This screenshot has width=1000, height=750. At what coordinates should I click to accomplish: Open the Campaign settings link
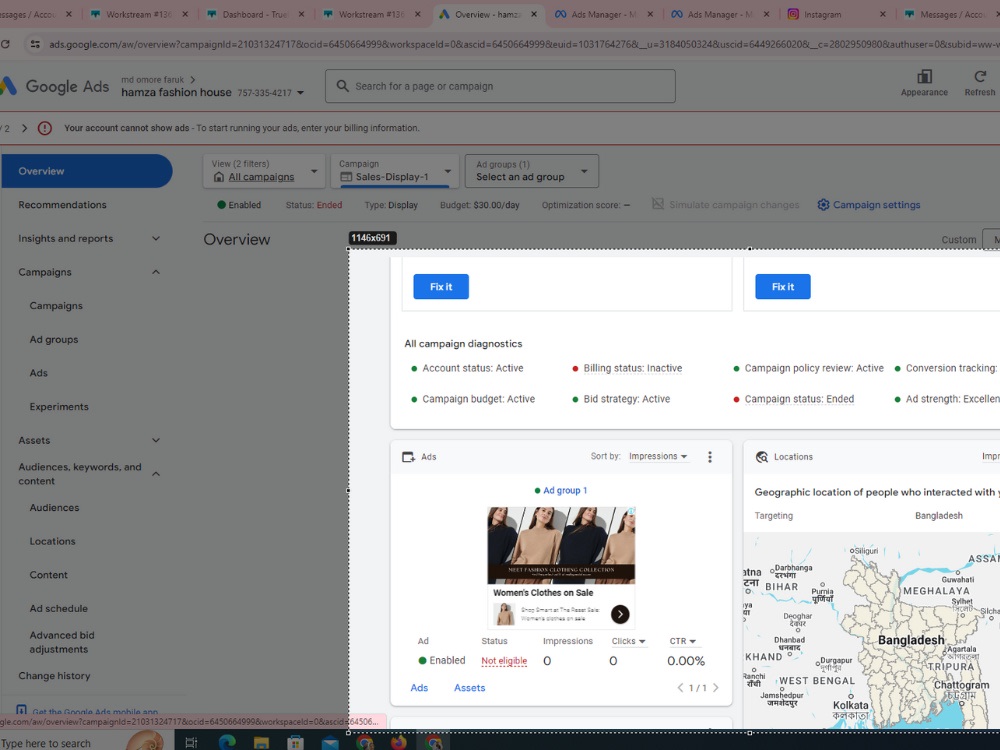coord(876,205)
